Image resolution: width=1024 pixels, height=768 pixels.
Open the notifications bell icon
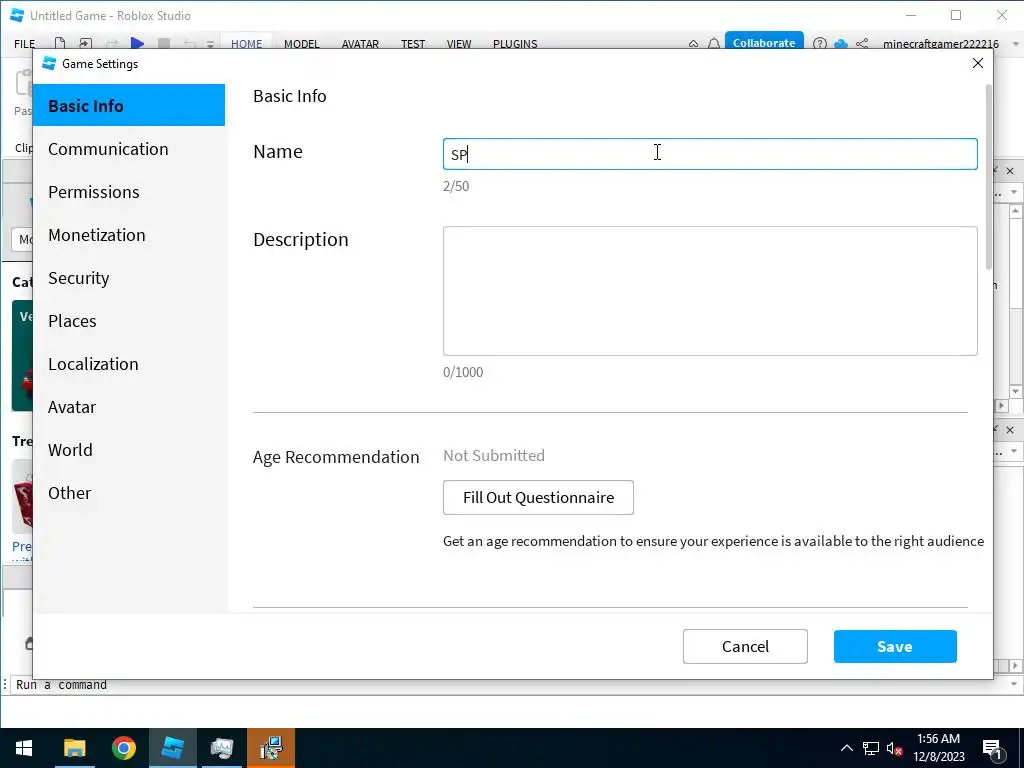(x=714, y=43)
